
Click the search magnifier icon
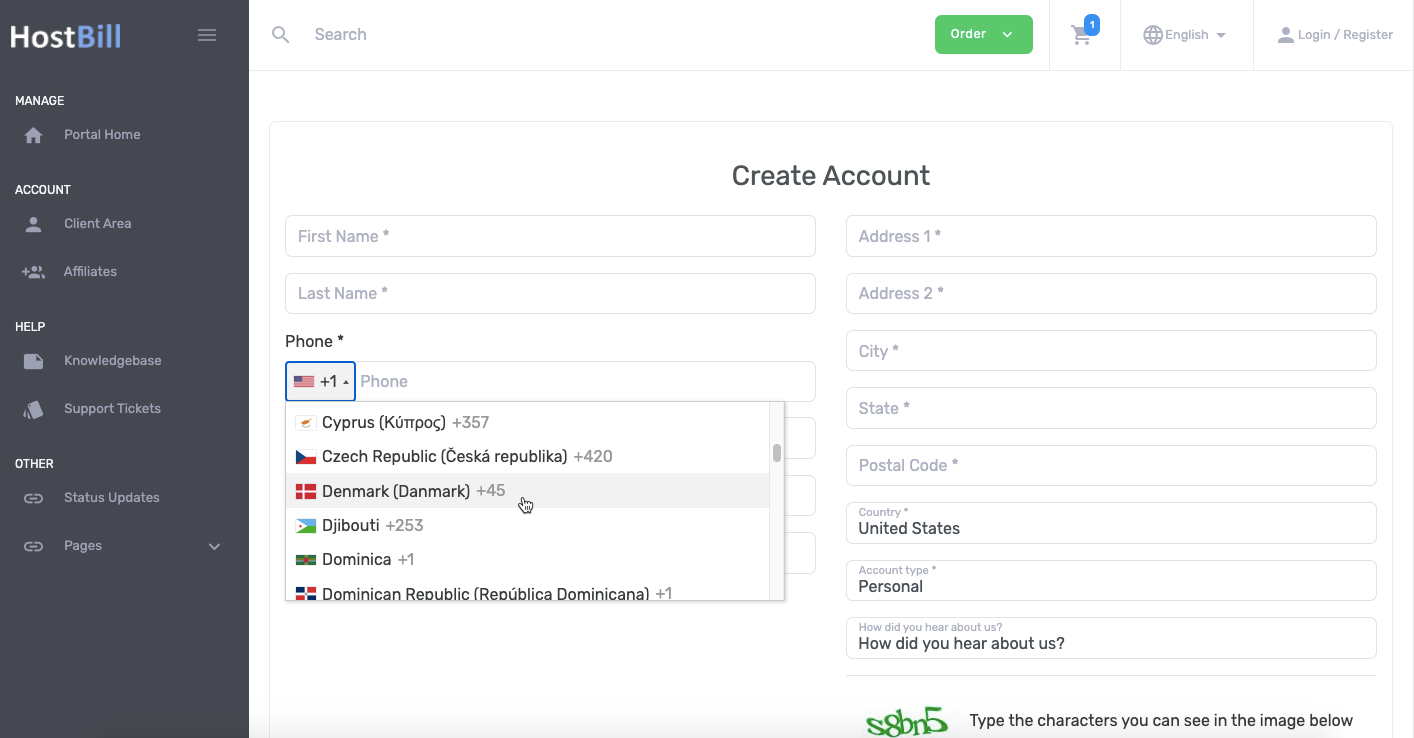click(x=280, y=34)
